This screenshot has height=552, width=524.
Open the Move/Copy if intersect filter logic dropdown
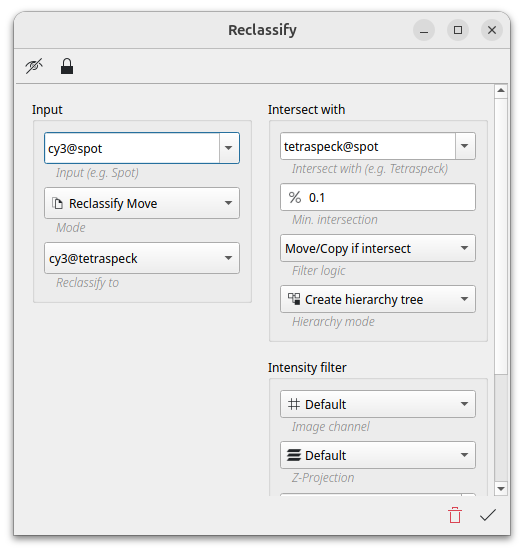[x=378, y=248]
